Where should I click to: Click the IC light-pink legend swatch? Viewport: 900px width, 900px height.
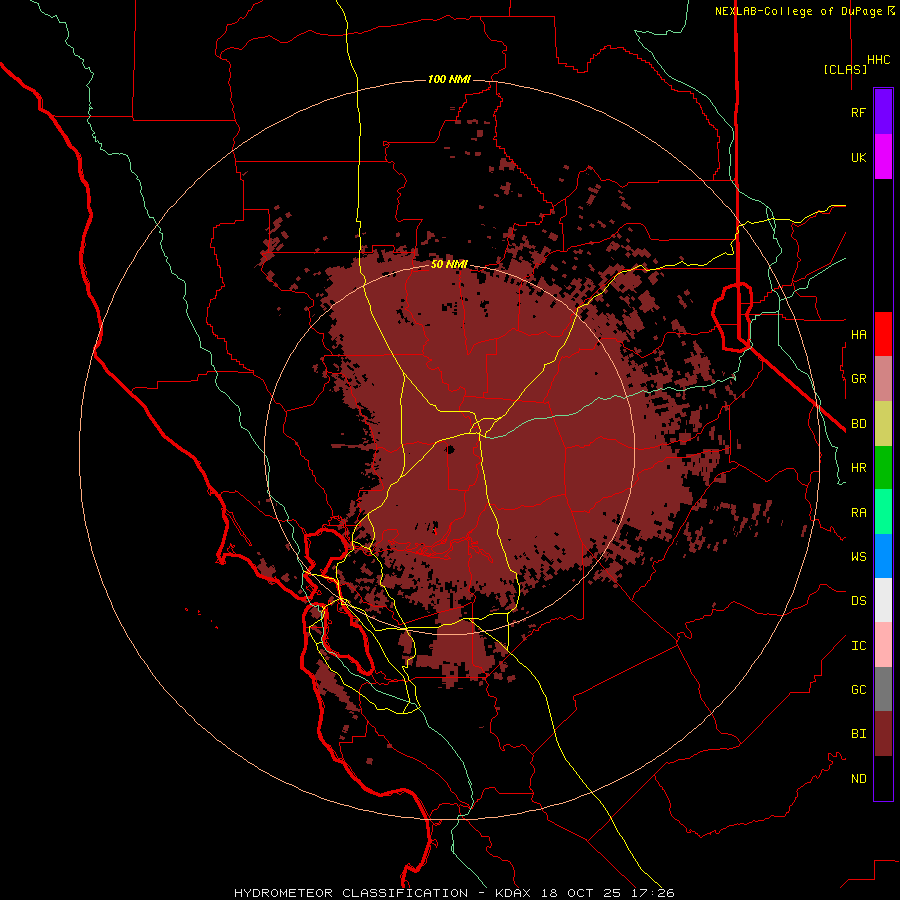point(883,645)
